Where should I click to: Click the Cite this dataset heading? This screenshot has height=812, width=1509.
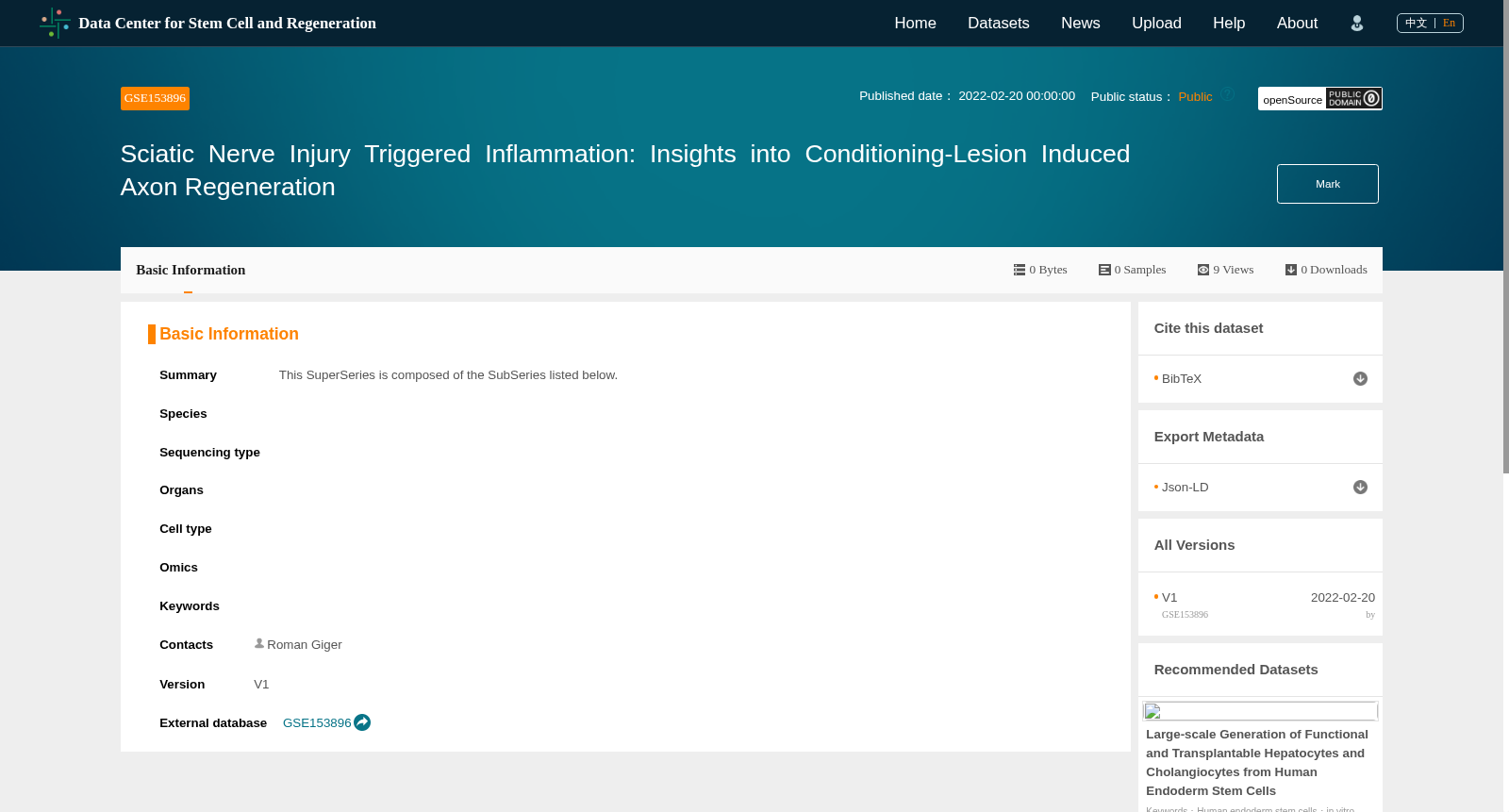[1208, 328]
